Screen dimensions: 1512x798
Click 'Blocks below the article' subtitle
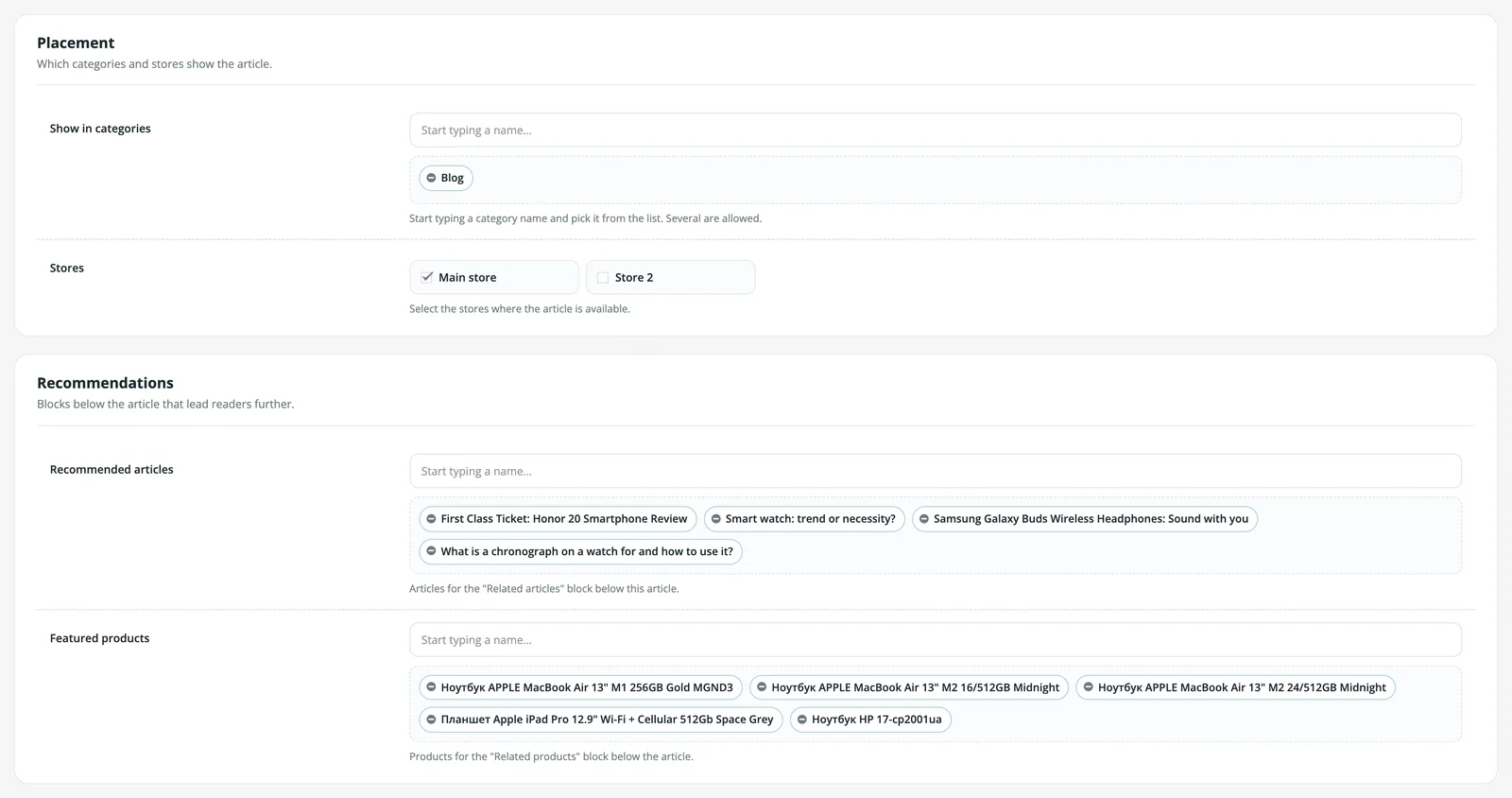pyautogui.click(x=165, y=405)
